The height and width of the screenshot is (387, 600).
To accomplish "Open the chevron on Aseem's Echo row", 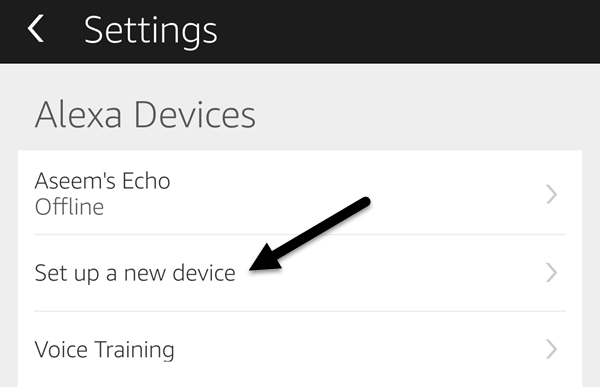I will point(551,194).
